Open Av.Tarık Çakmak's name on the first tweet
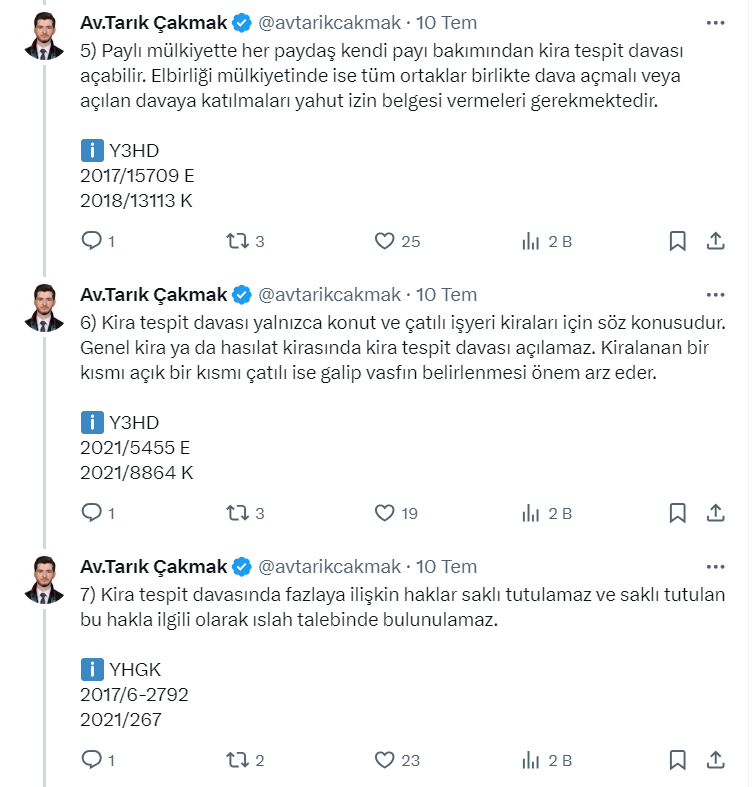The width and height of the screenshot is (753, 787). (x=153, y=22)
